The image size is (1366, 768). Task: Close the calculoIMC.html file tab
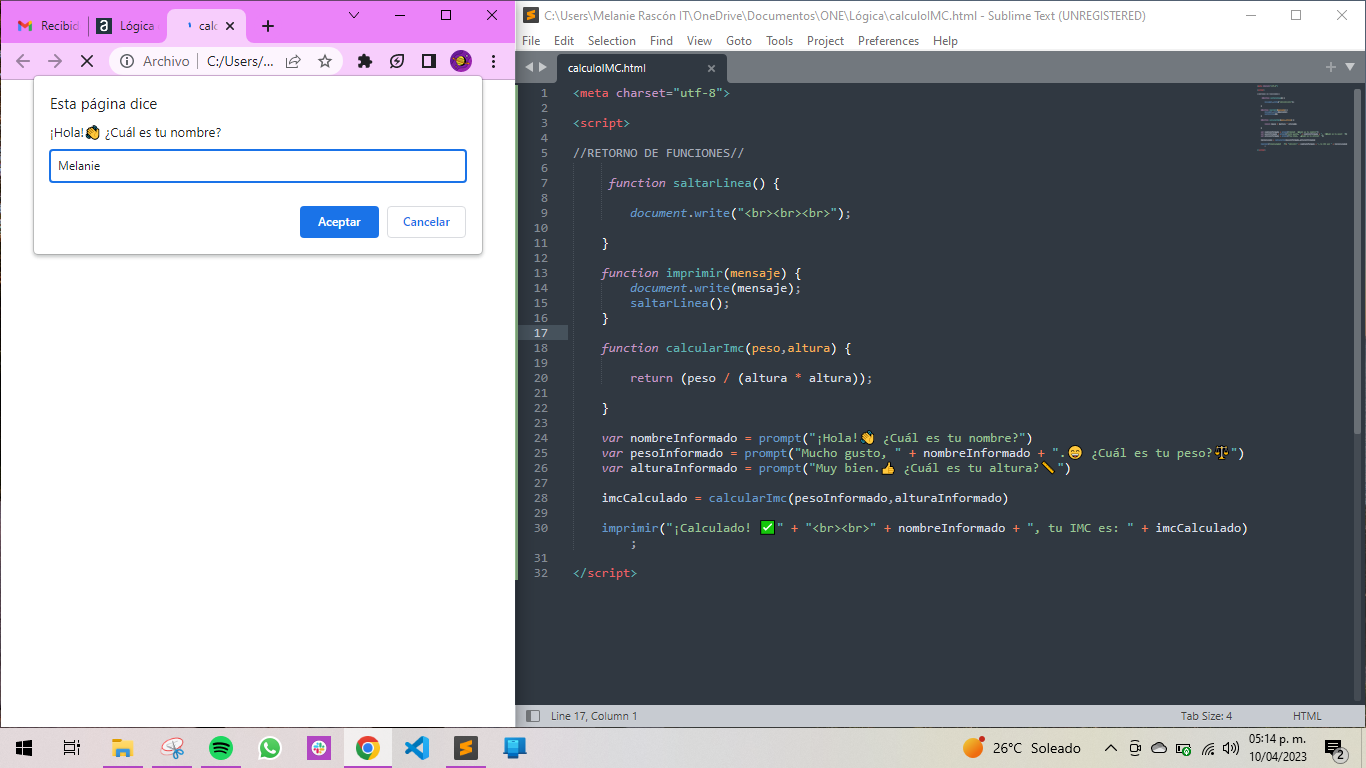point(711,68)
